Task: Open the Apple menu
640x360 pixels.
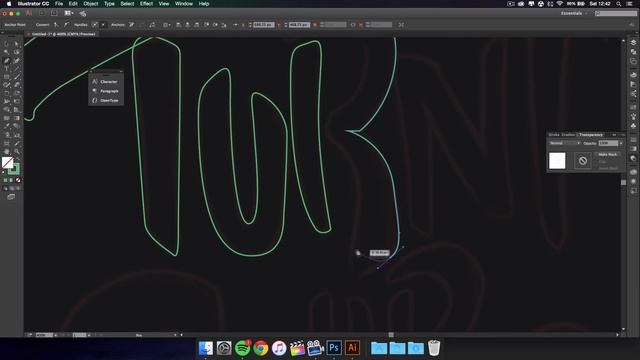Action: coord(9,4)
